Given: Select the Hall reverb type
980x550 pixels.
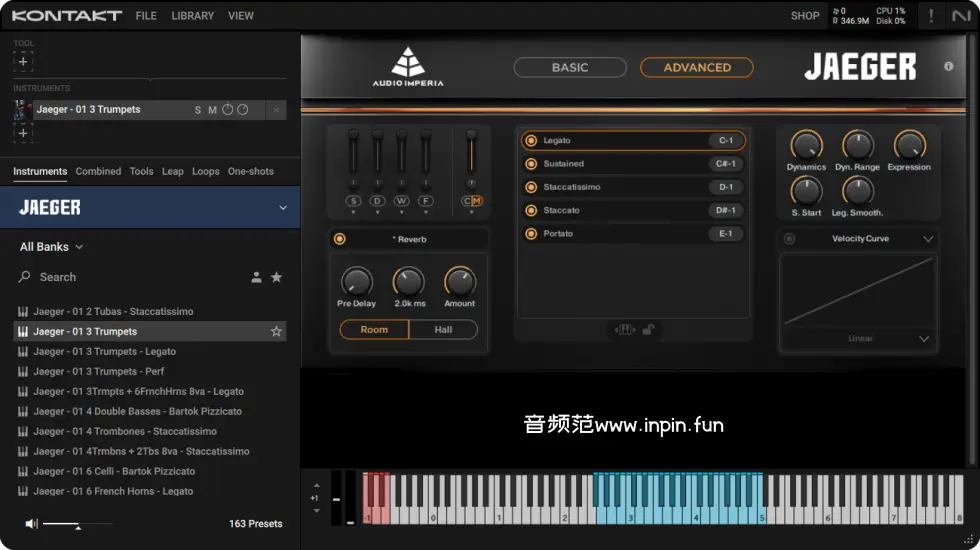Looking at the screenshot, I should tap(443, 329).
